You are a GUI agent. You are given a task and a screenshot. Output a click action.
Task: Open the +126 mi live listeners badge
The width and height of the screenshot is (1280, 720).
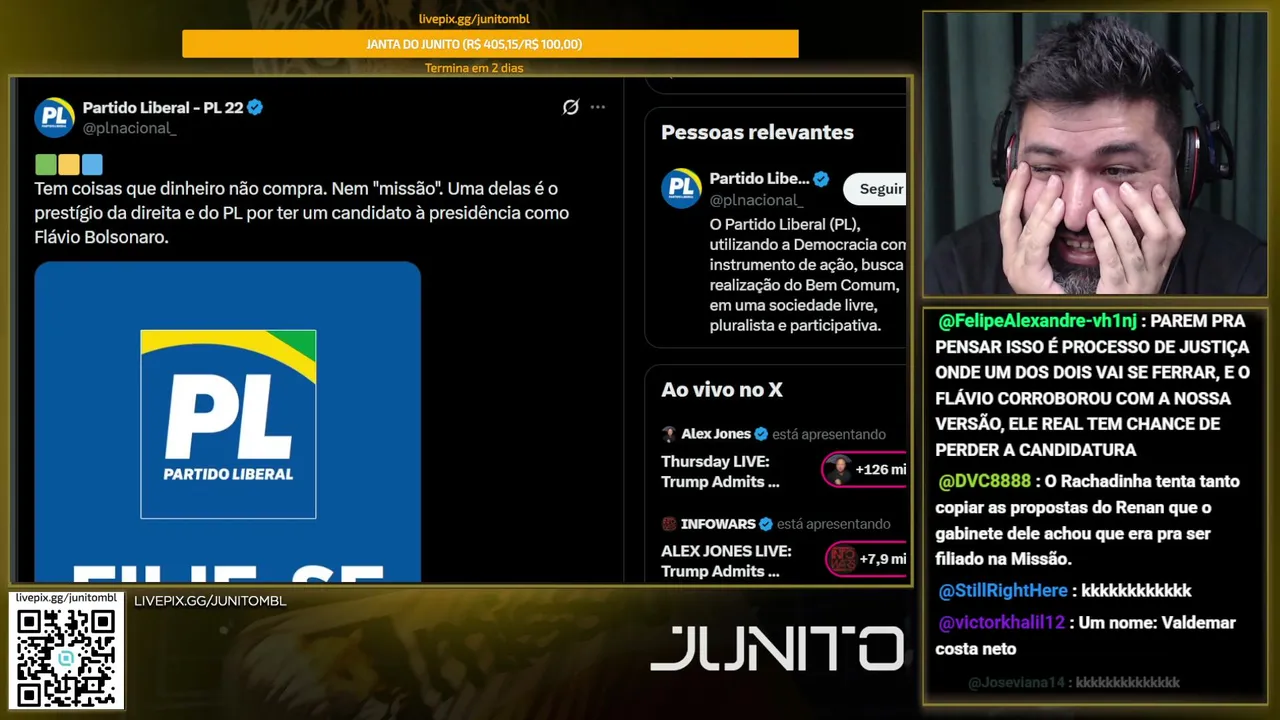click(865, 470)
